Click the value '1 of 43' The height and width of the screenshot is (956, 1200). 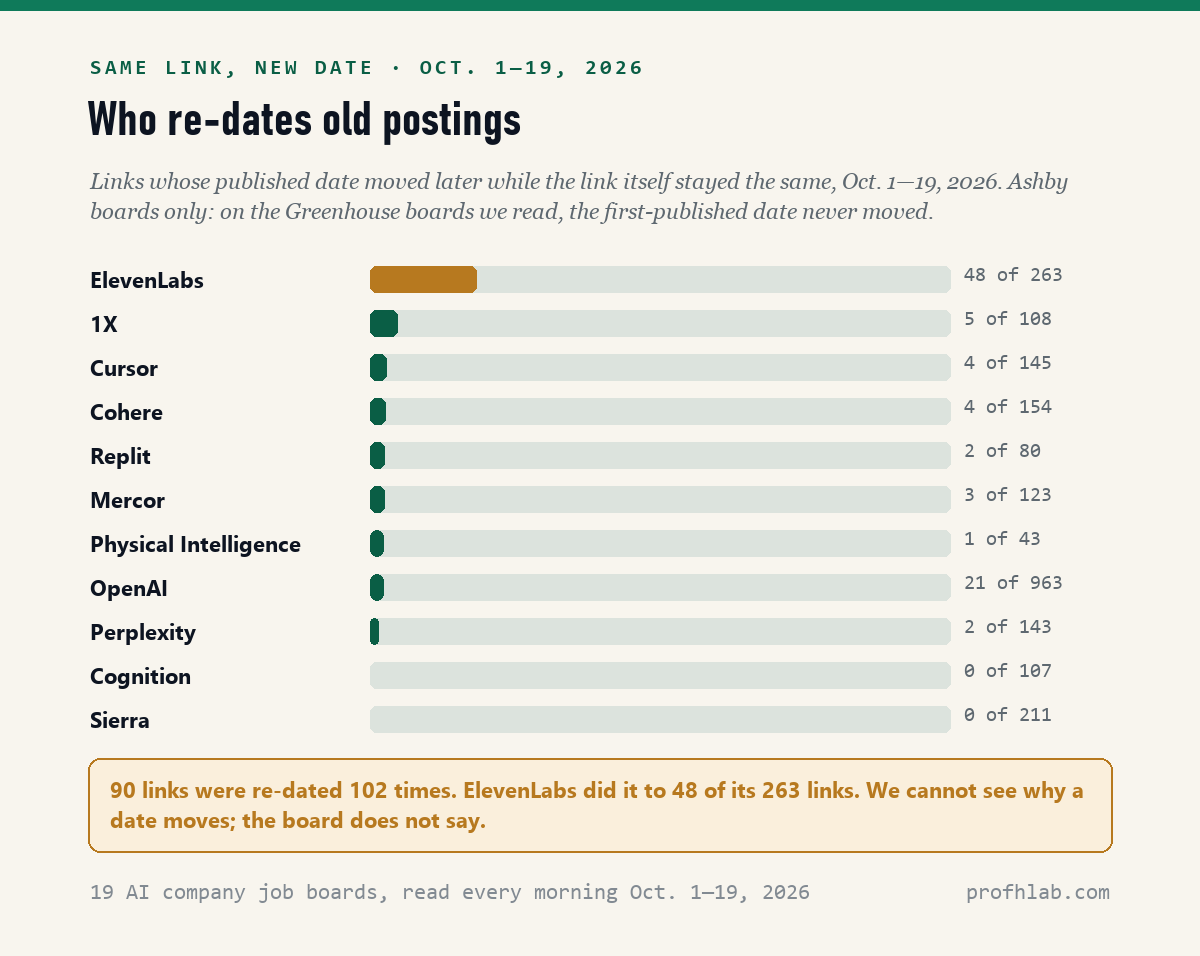(1002, 539)
